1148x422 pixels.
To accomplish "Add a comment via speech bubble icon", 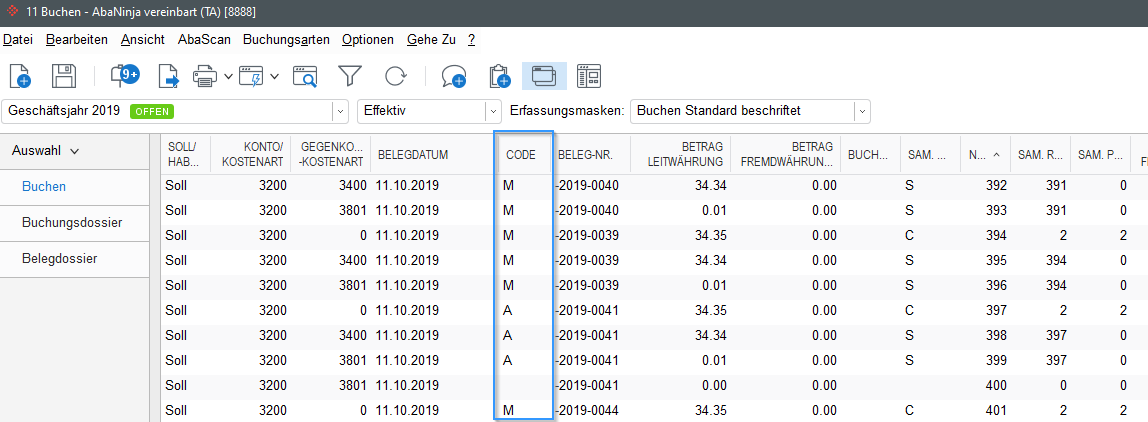I will point(453,75).
